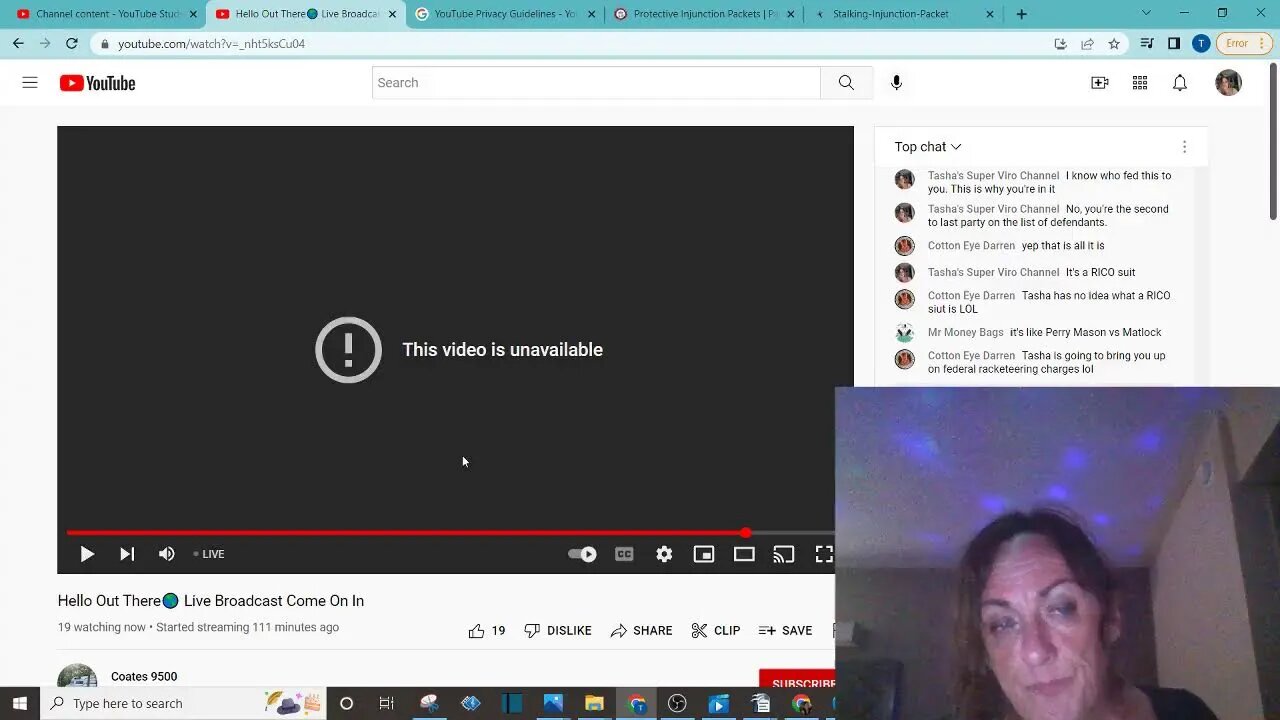Click in the YouTube search field
Screen dimensions: 1280x720
coord(596,83)
